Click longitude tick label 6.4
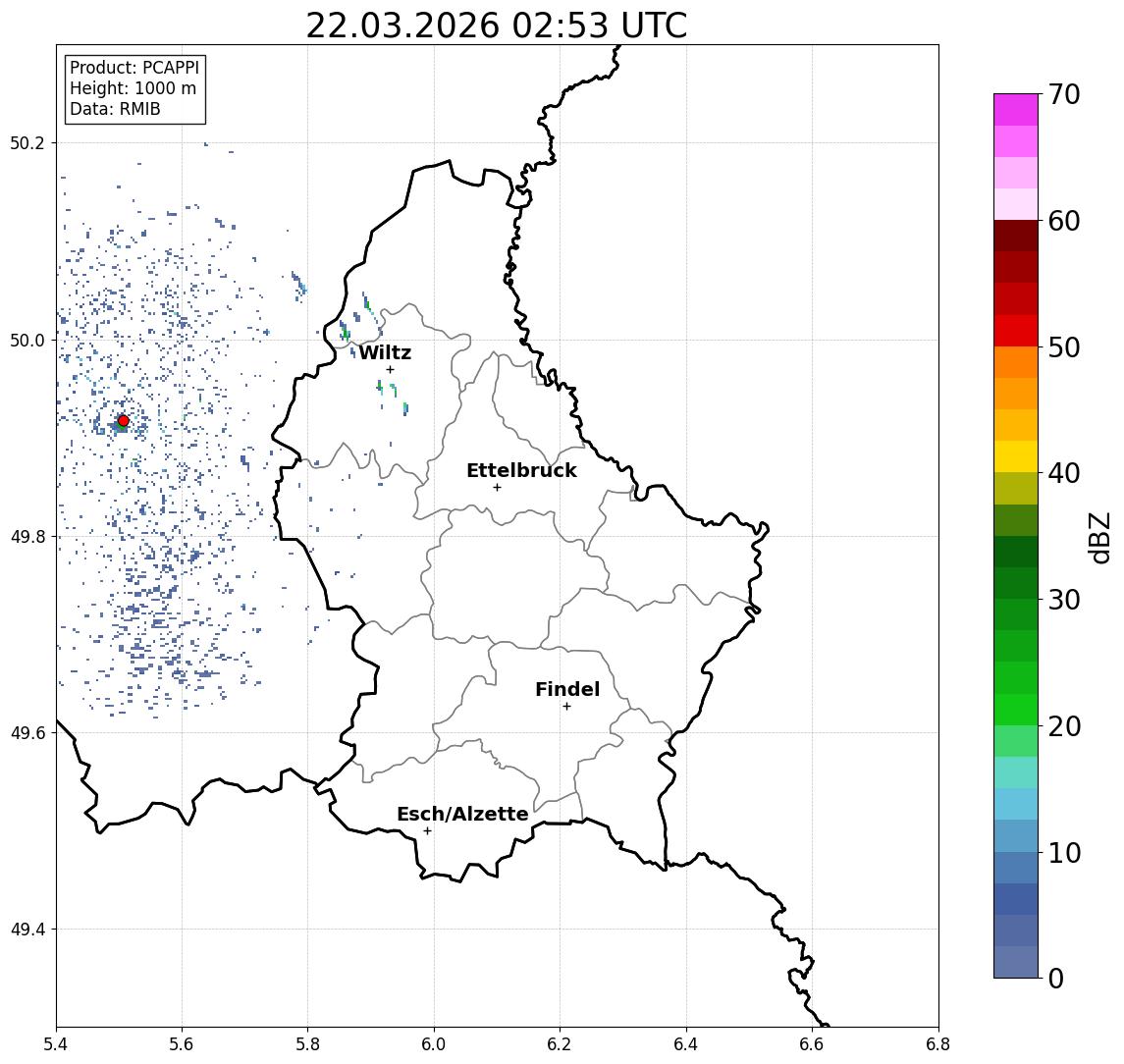The width and height of the screenshot is (1124, 1064). coord(686,1044)
